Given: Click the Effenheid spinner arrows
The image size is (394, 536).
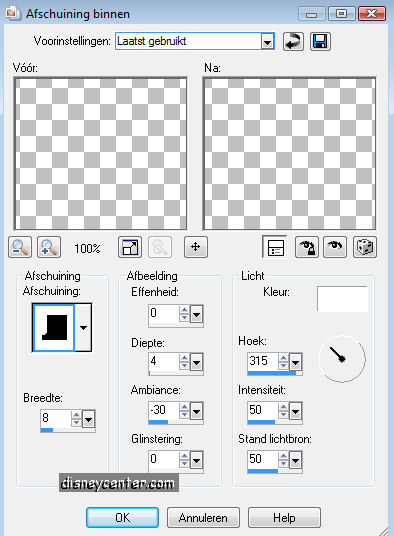Looking at the screenshot, I should [x=185, y=314].
